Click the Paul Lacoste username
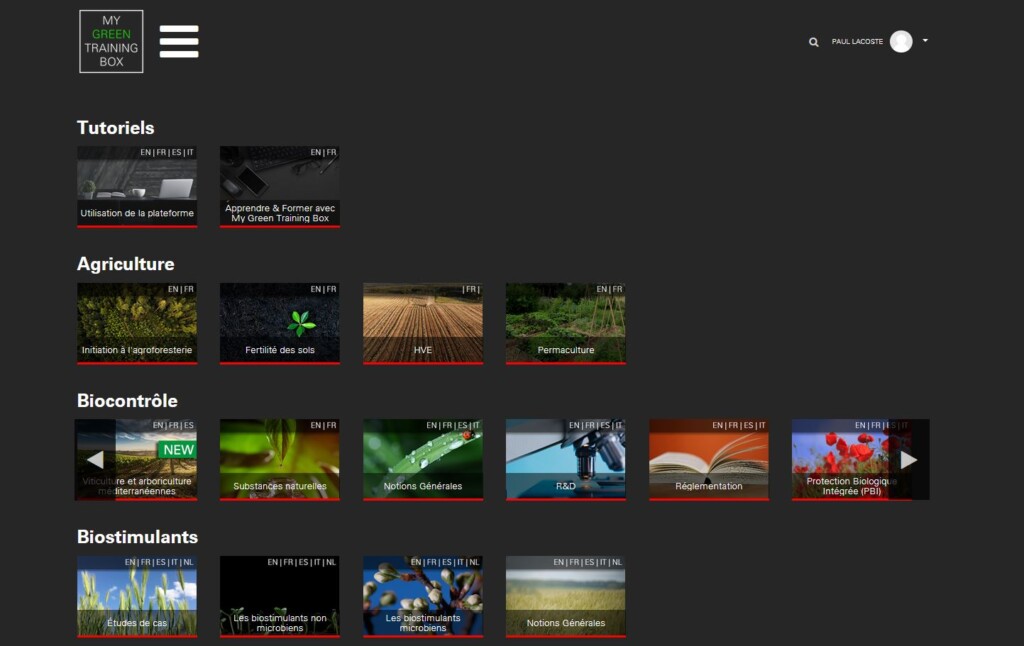1024x646 pixels. (x=857, y=42)
